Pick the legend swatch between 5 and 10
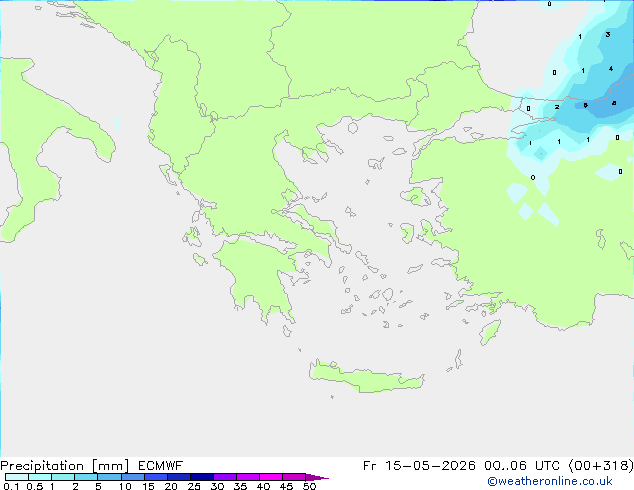 pos(109,477)
